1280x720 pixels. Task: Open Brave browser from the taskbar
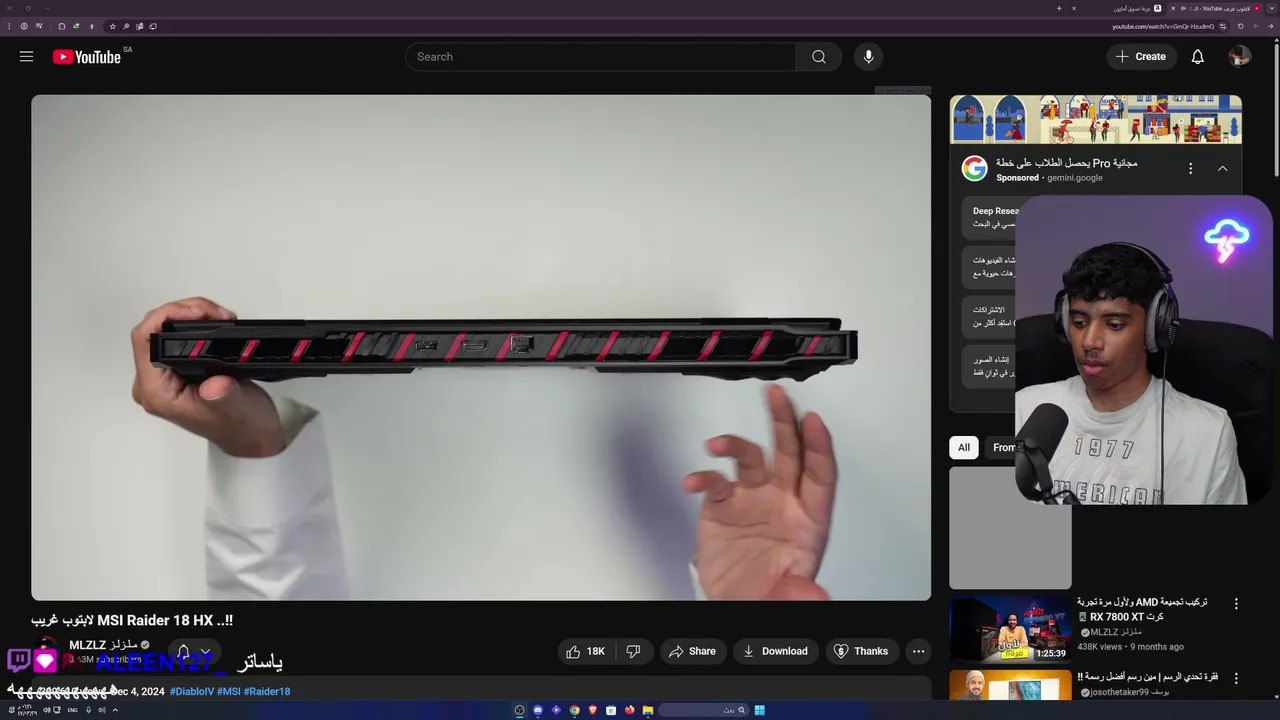[593, 710]
